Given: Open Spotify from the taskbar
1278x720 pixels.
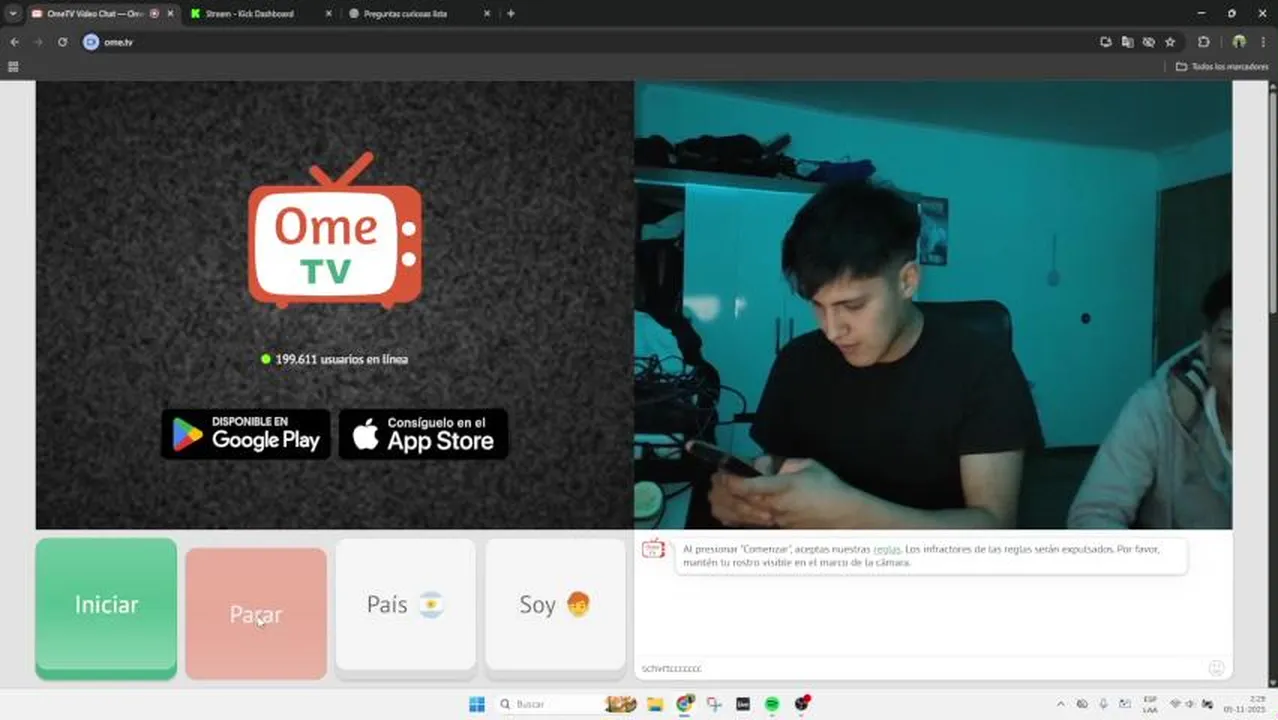Looking at the screenshot, I should click(772, 704).
